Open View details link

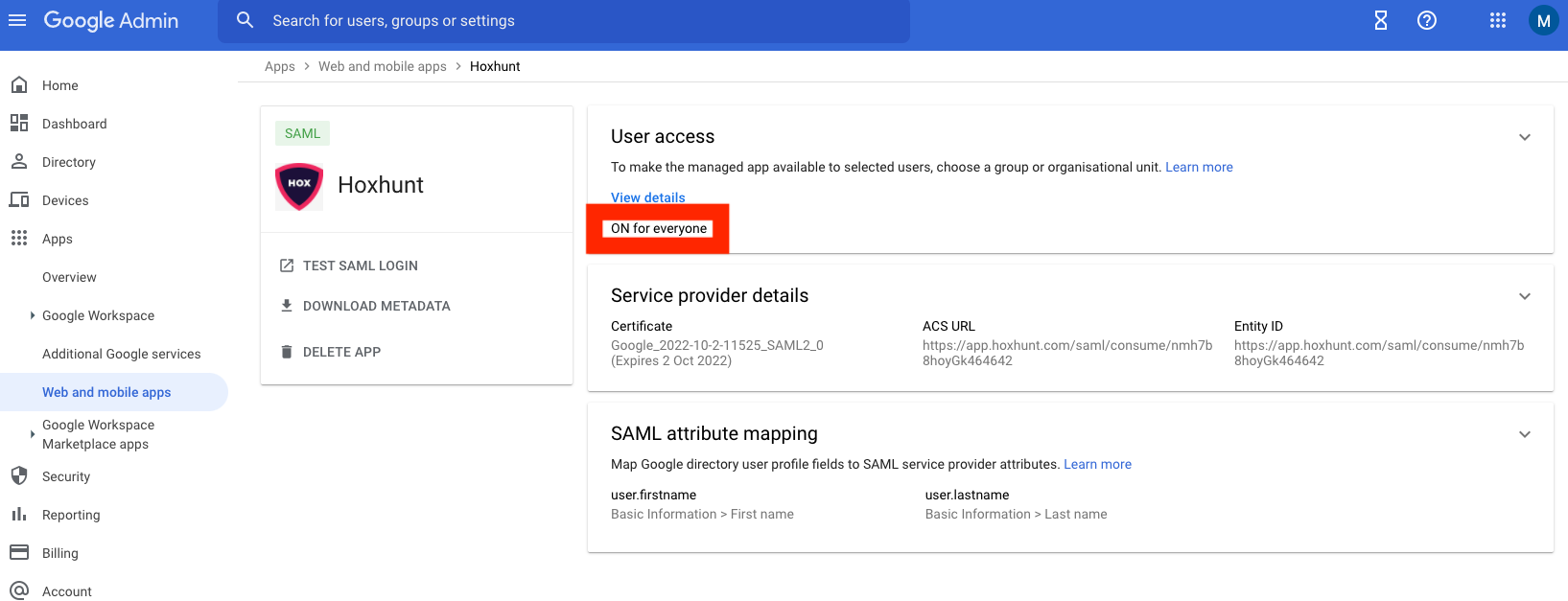pos(648,197)
